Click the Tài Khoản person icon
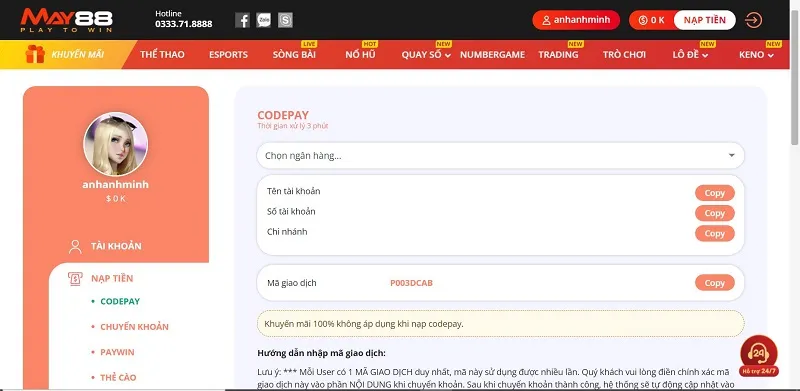 click(x=75, y=247)
